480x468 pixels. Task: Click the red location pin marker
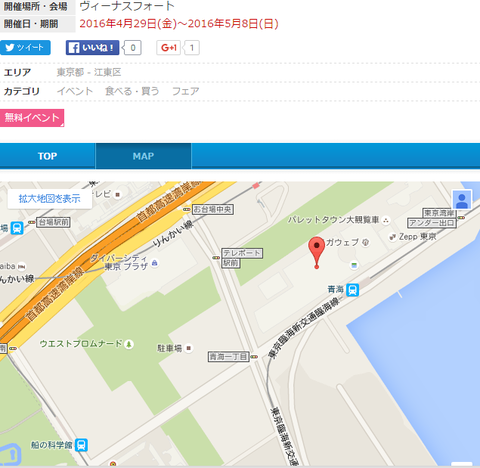(x=317, y=252)
